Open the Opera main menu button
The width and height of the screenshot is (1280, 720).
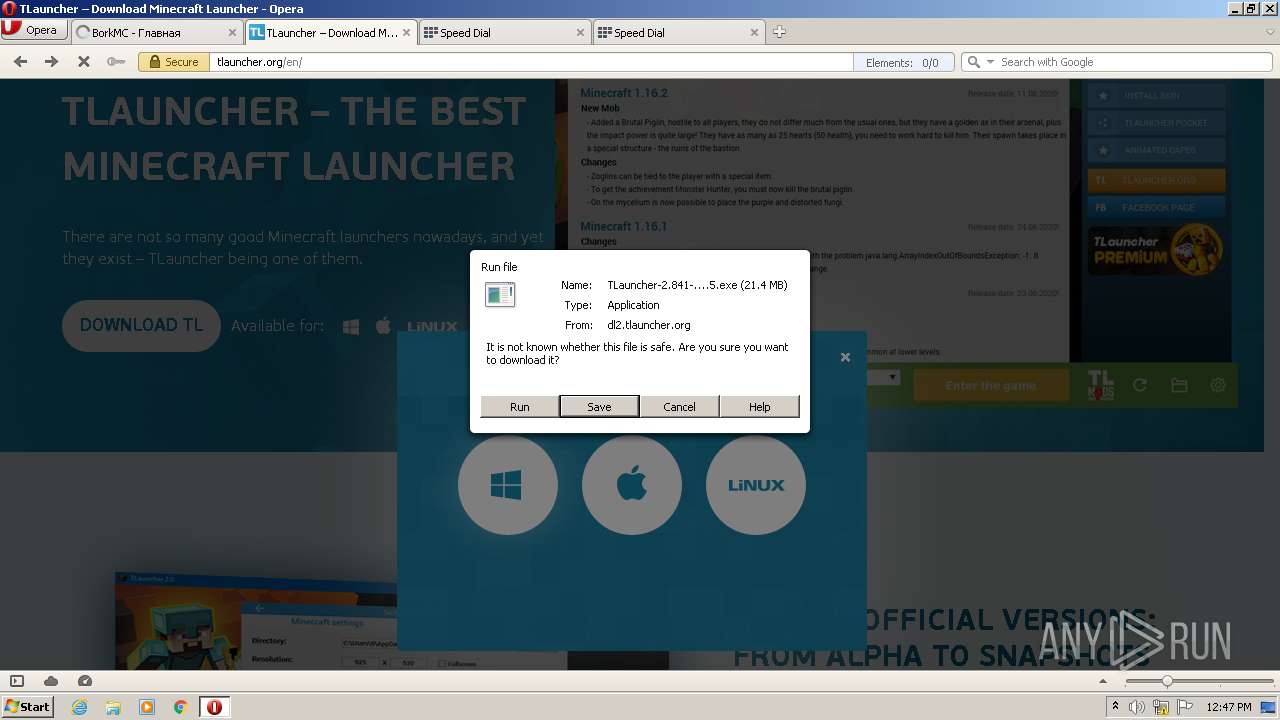click(34, 31)
